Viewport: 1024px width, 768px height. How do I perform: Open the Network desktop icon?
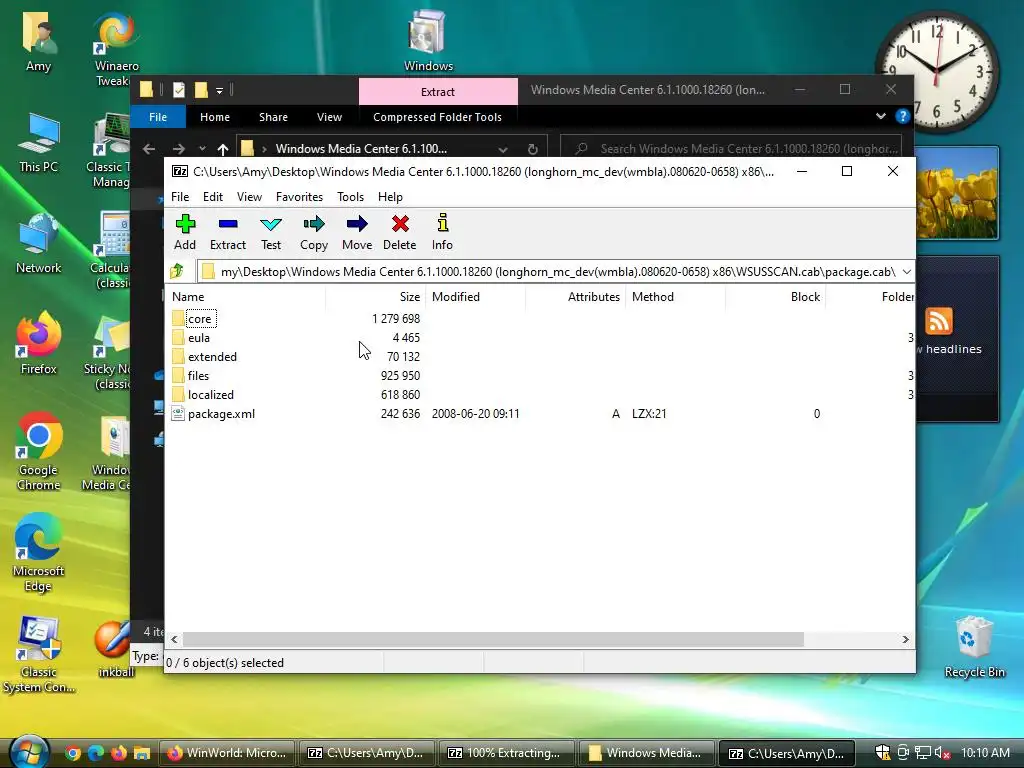(39, 244)
